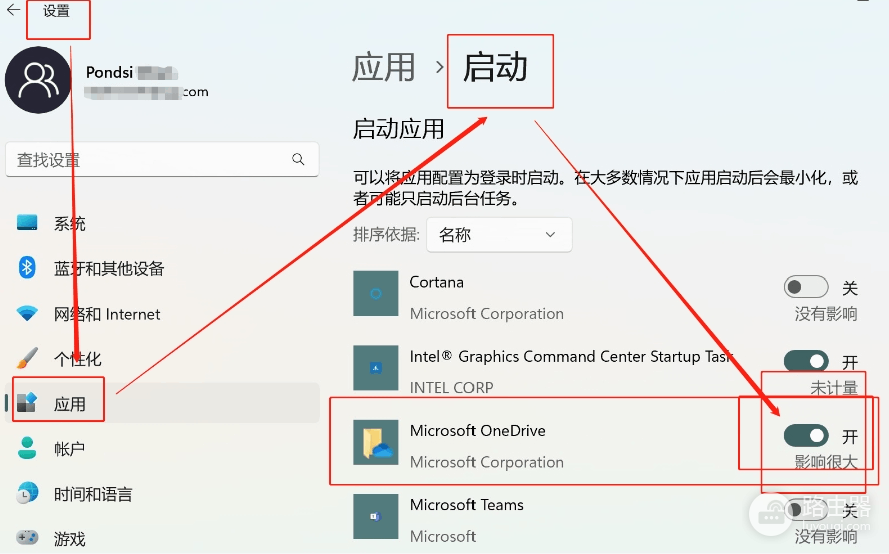889x554 pixels.
Task: Click the Microsoft OneDrive folder icon
Action: coord(375,442)
